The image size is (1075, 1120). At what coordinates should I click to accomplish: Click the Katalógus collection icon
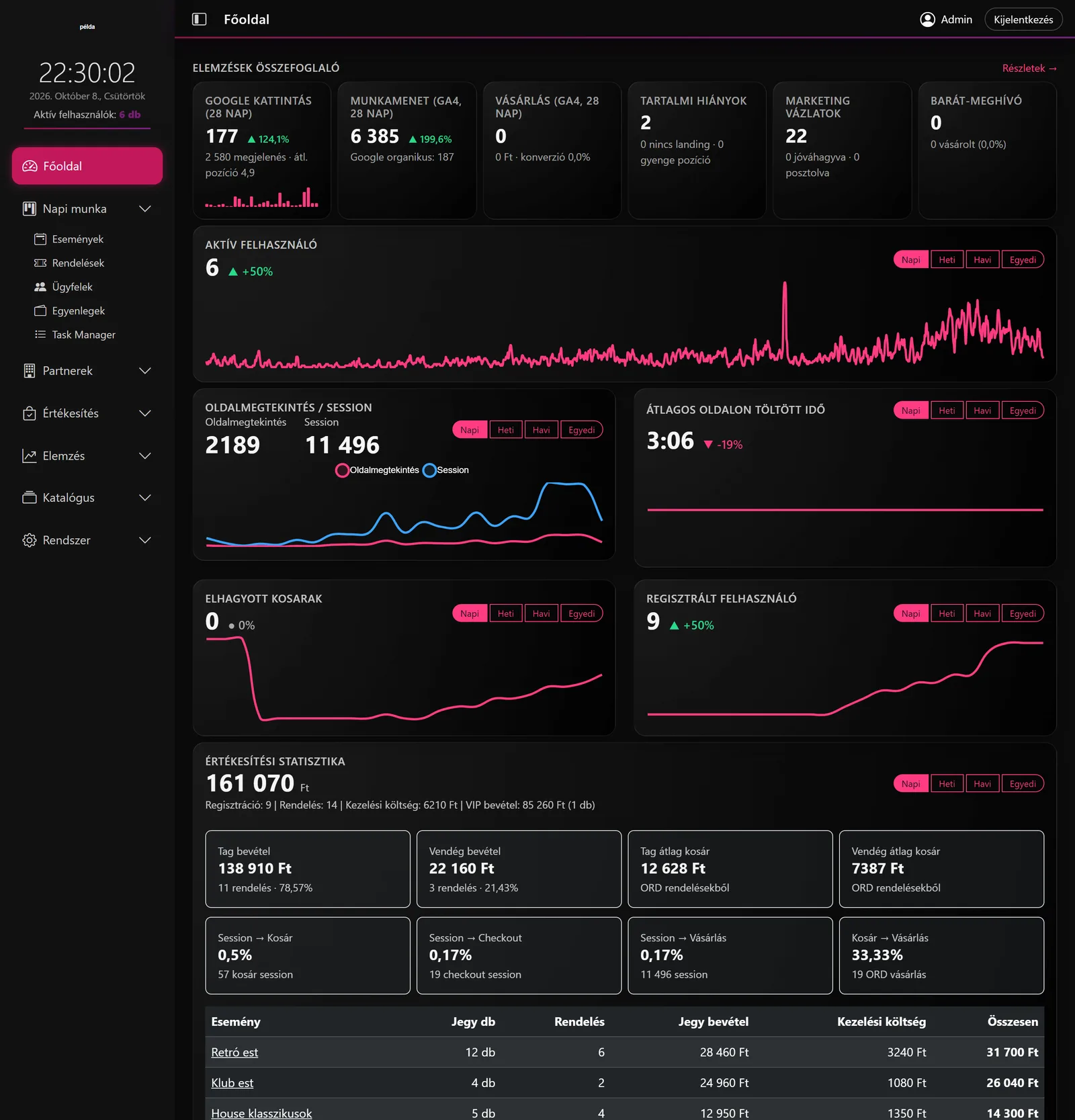click(x=30, y=498)
